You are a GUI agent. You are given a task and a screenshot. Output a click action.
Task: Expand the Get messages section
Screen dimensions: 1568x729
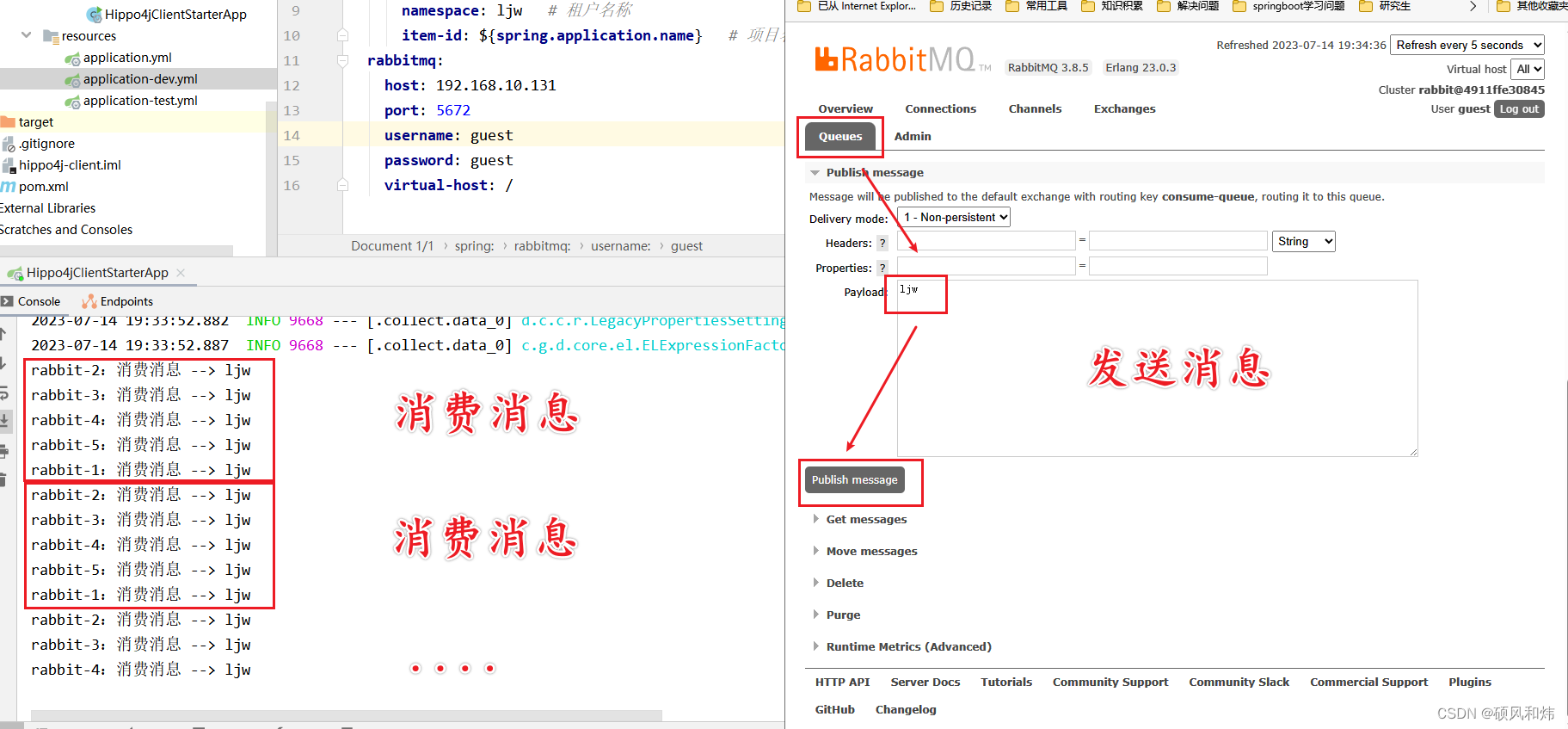tap(815, 519)
